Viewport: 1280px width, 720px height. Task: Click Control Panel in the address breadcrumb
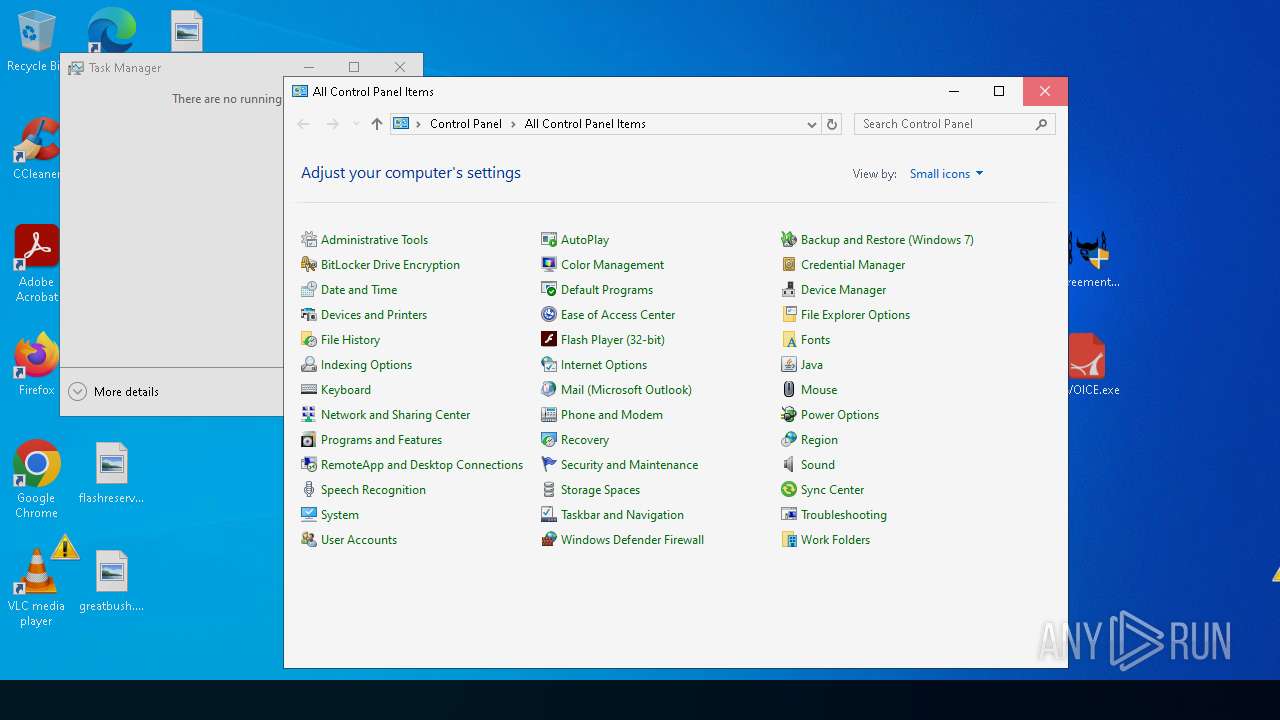466,124
